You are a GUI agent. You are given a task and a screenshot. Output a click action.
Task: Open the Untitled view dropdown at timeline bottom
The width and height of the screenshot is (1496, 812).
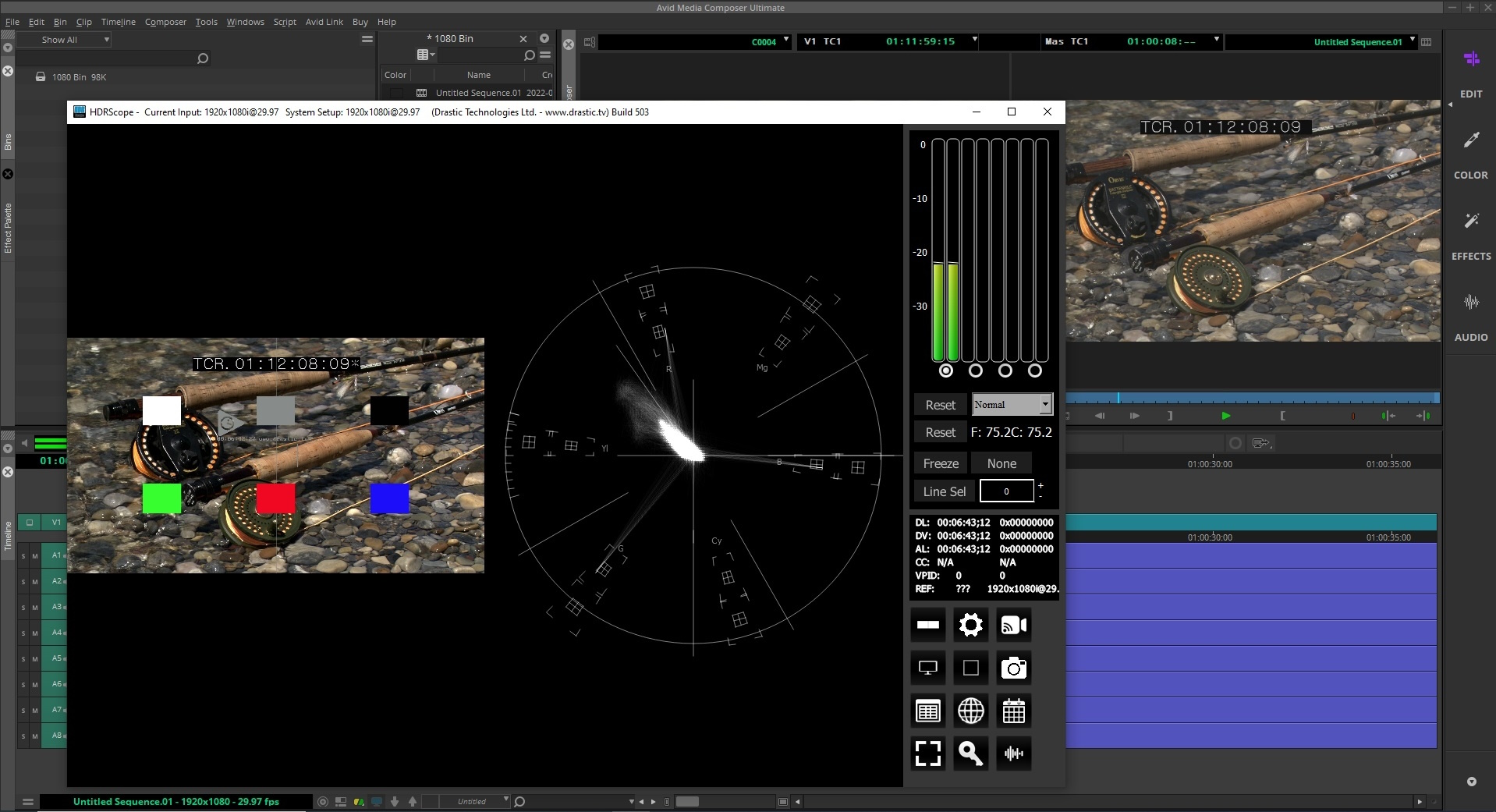click(476, 801)
